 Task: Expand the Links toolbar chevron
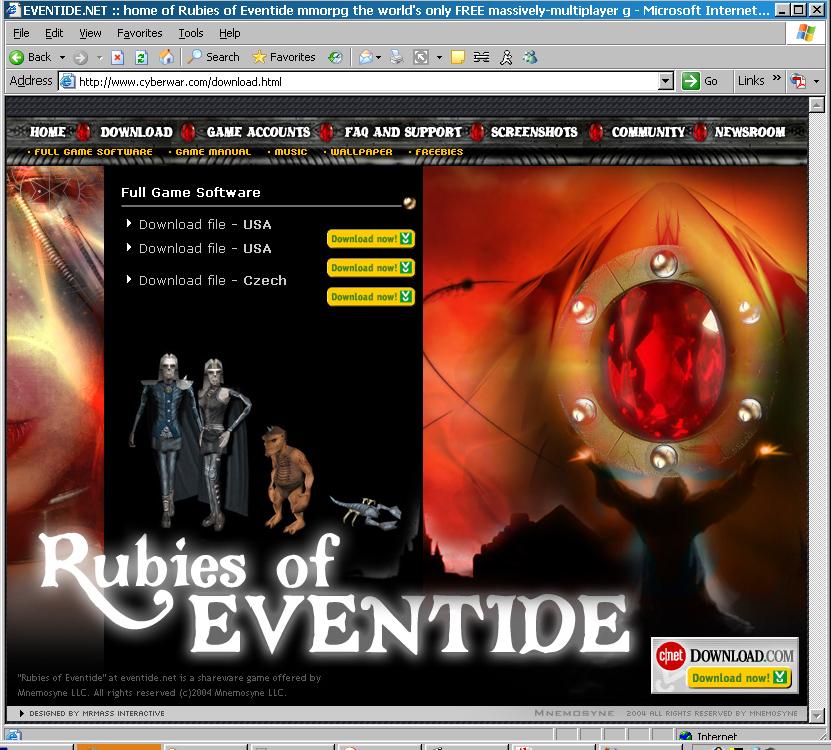pos(776,78)
